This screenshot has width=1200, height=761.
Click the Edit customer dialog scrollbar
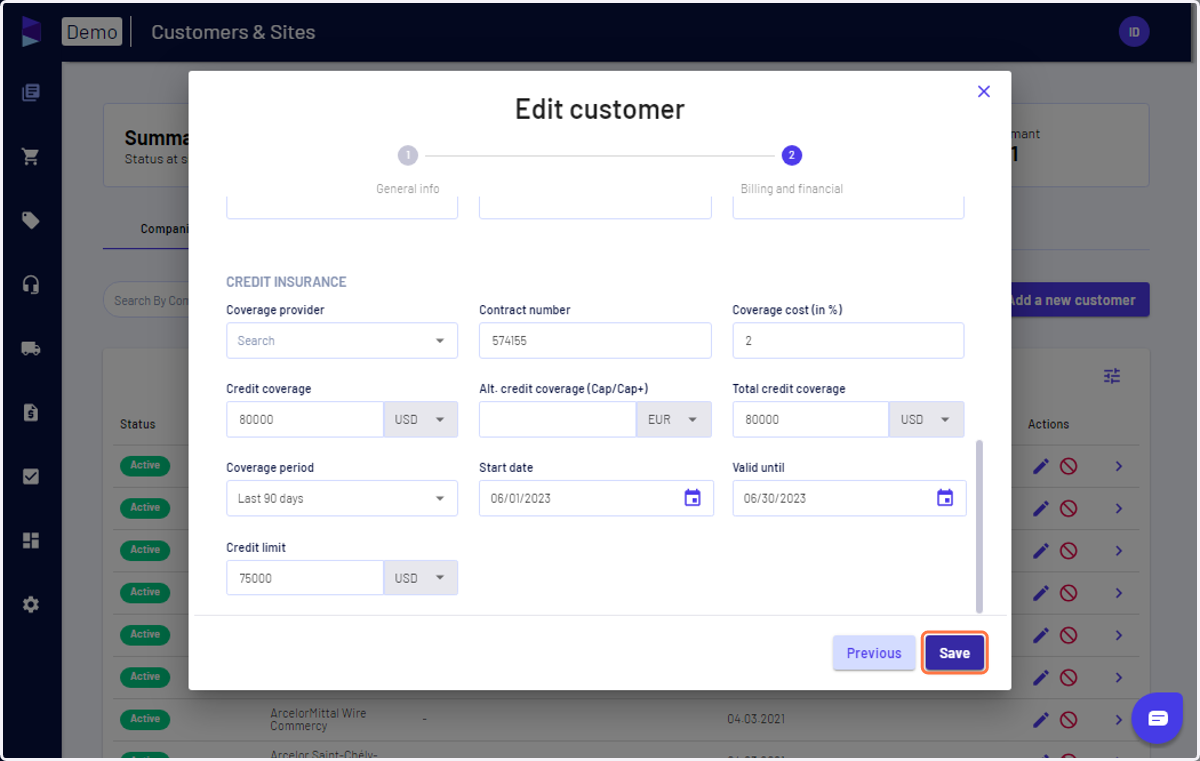click(x=979, y=526)
